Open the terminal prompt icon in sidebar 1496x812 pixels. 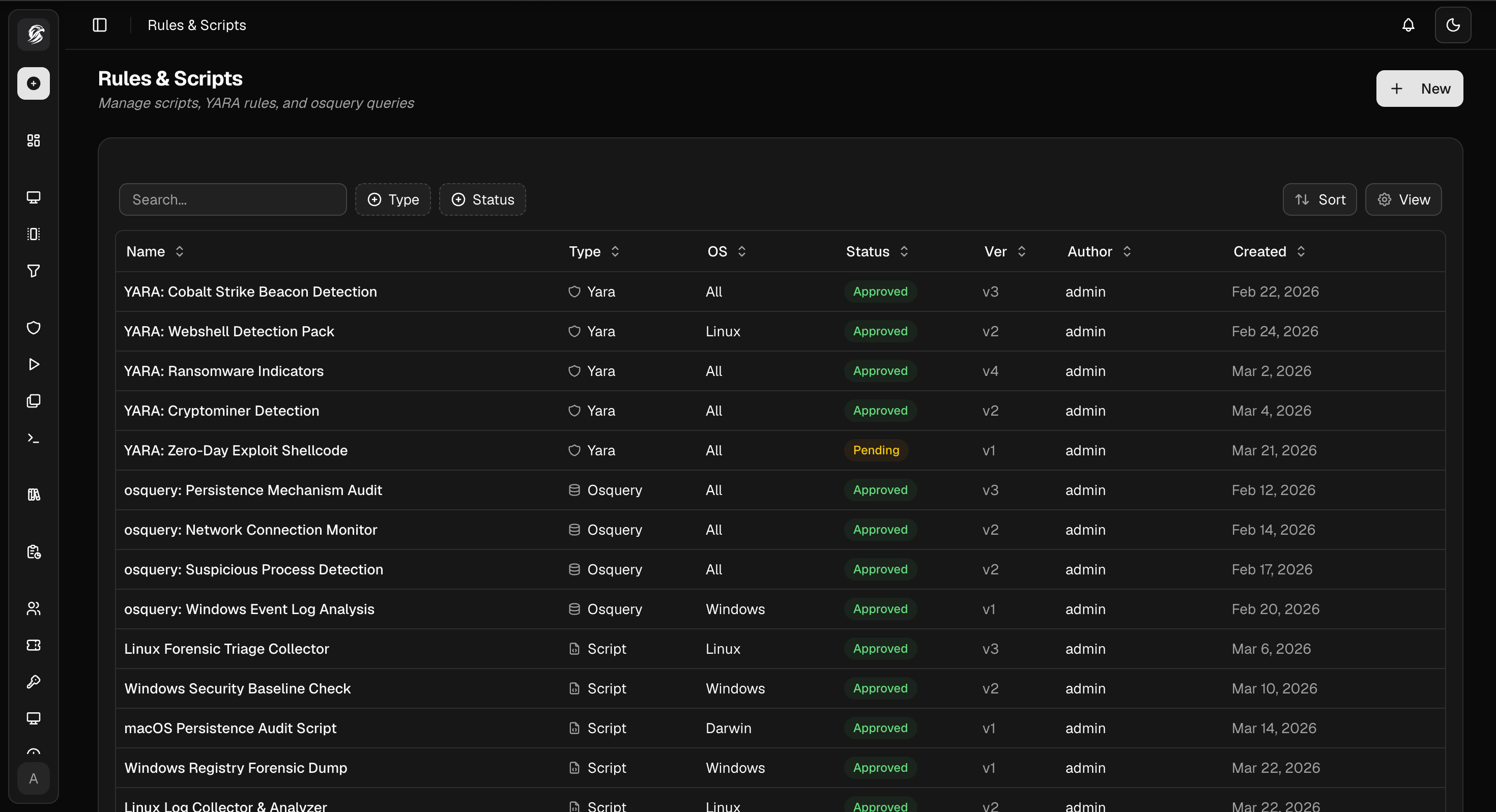pyautogui.click(x=34, y=439)
